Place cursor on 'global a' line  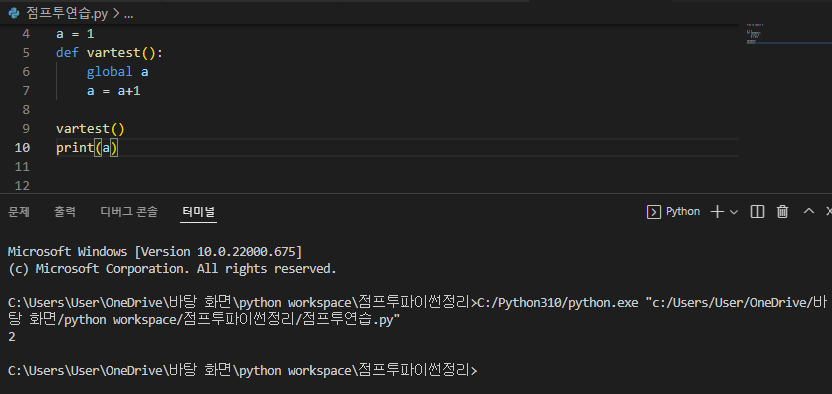pos(117,72)
